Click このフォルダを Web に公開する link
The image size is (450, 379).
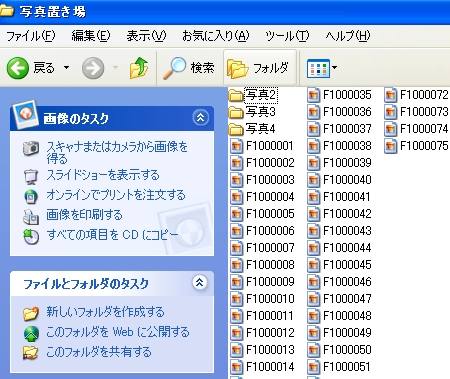[118, 332]
